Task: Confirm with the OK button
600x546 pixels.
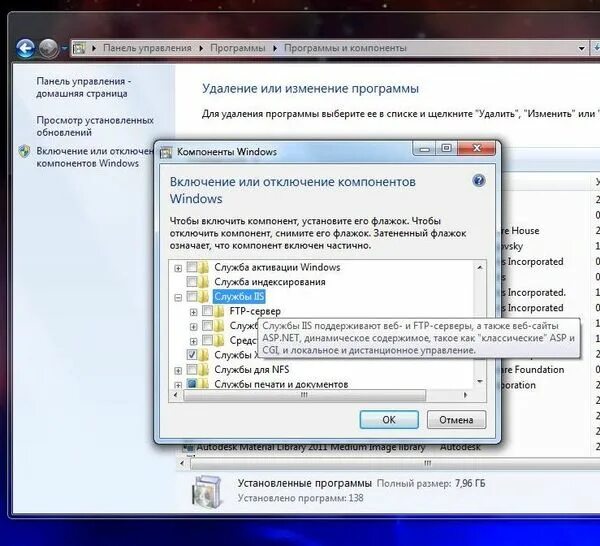Action: click(x=389, y=420)
